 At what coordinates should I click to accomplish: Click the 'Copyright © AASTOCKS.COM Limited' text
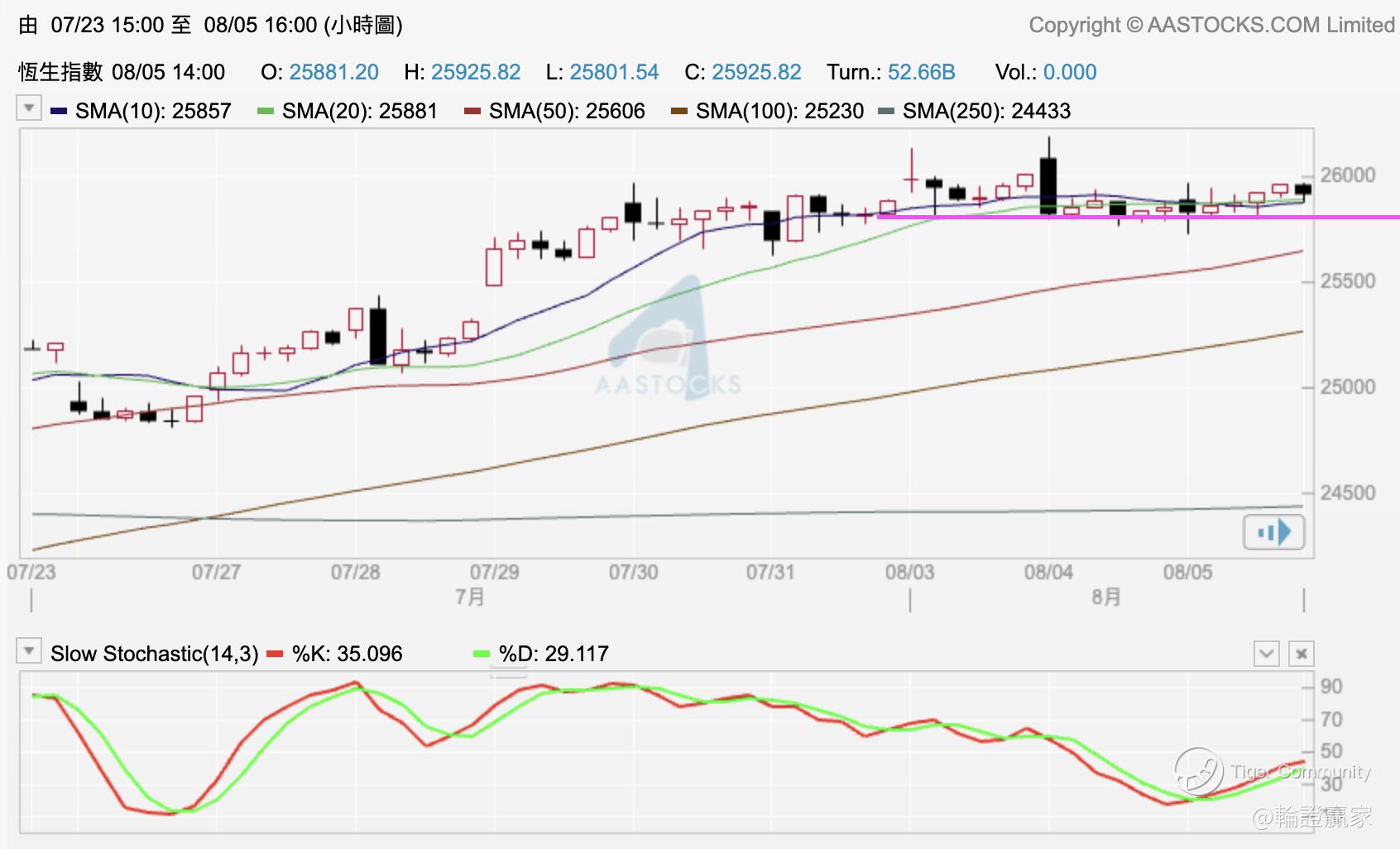1211,25
